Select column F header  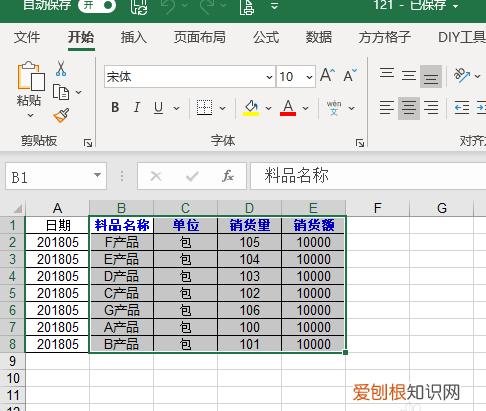coord(377,208)
